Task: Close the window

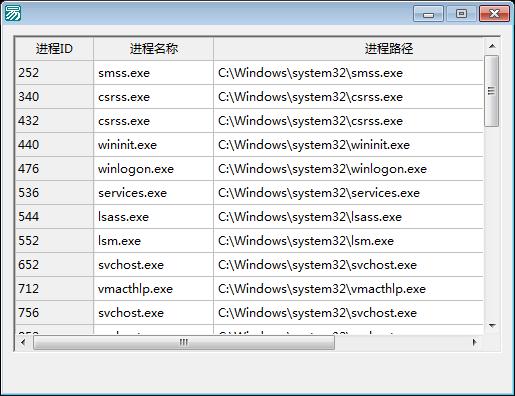Action: pyautogui.click(x=494, y=14)
